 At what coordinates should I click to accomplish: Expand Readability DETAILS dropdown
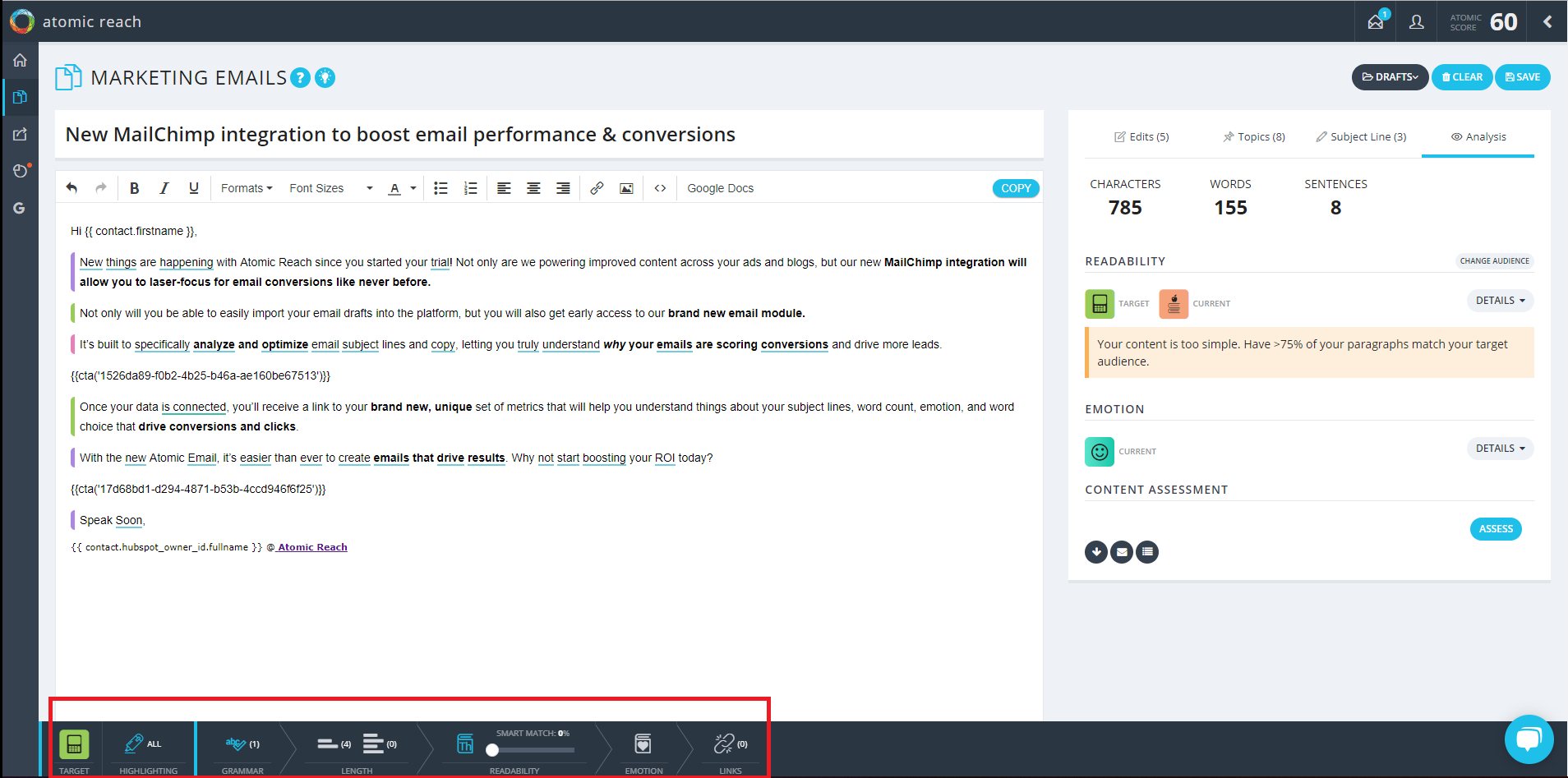coord(1500,301)
